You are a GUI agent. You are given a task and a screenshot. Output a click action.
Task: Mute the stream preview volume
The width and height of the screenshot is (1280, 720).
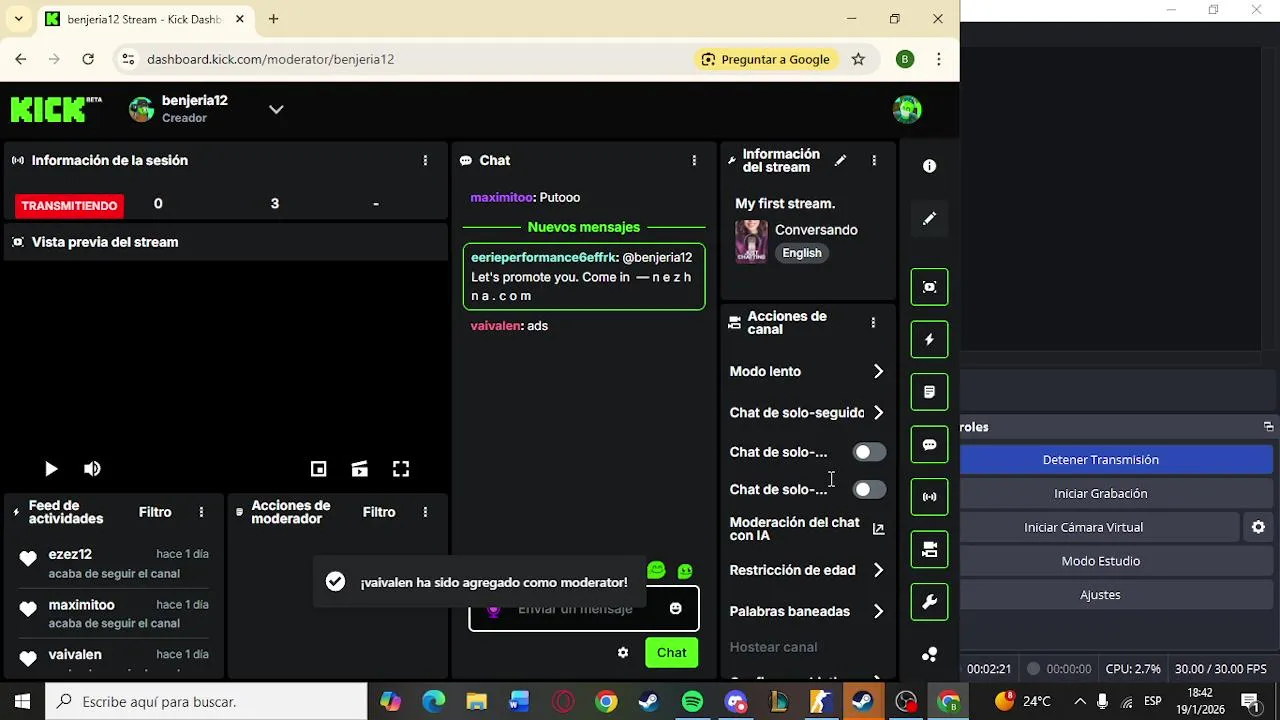pyautogui.click(x=92, y=469)
